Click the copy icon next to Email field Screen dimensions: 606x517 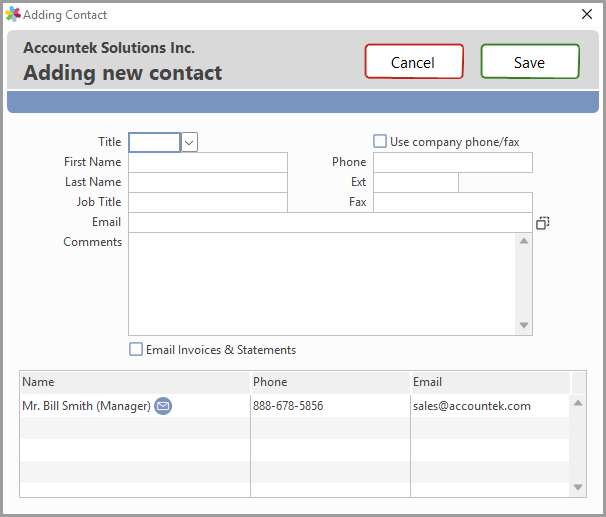pyautogui.click(x=543, y=223)
